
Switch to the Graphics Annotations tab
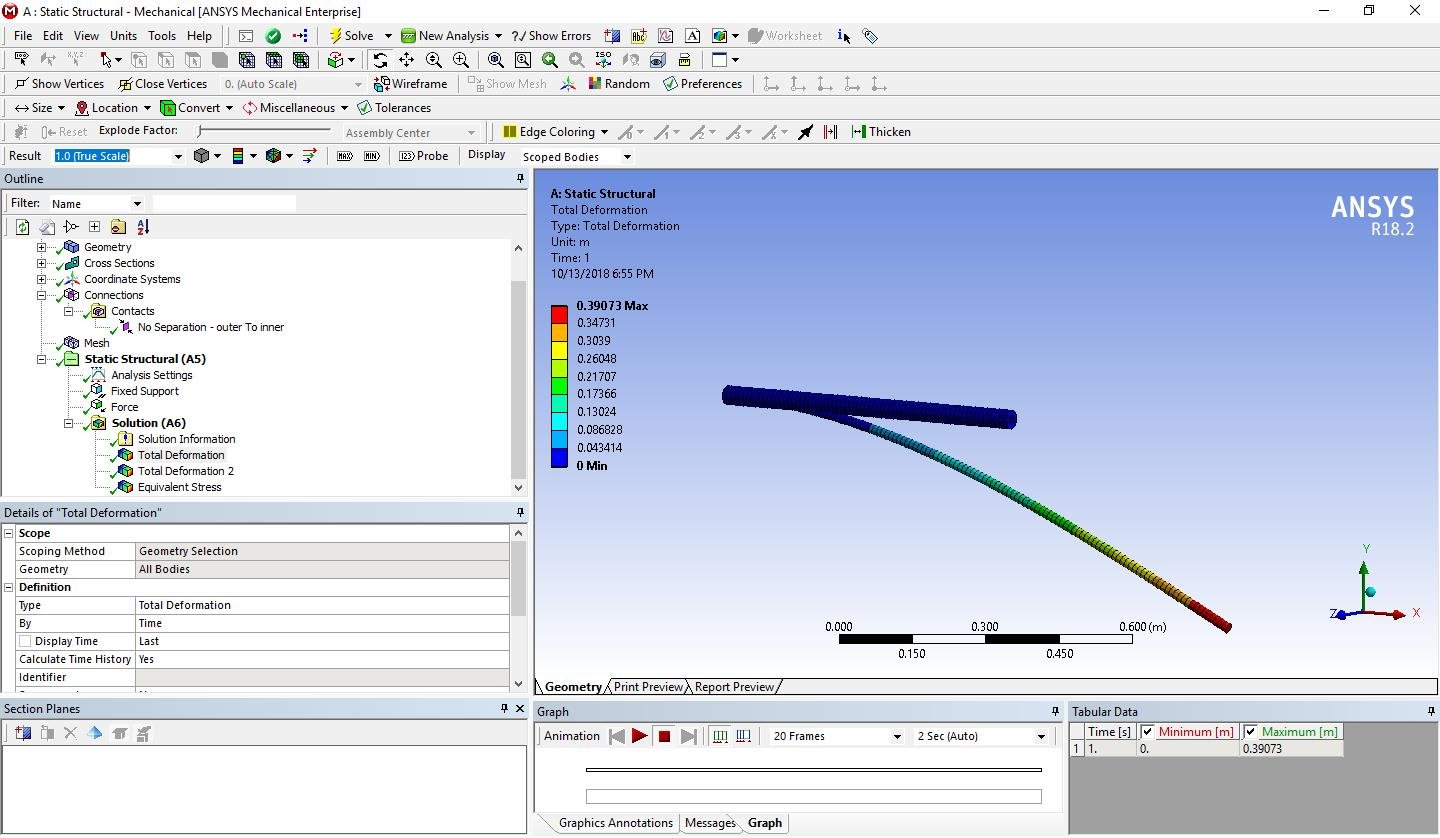pos(615,823)
